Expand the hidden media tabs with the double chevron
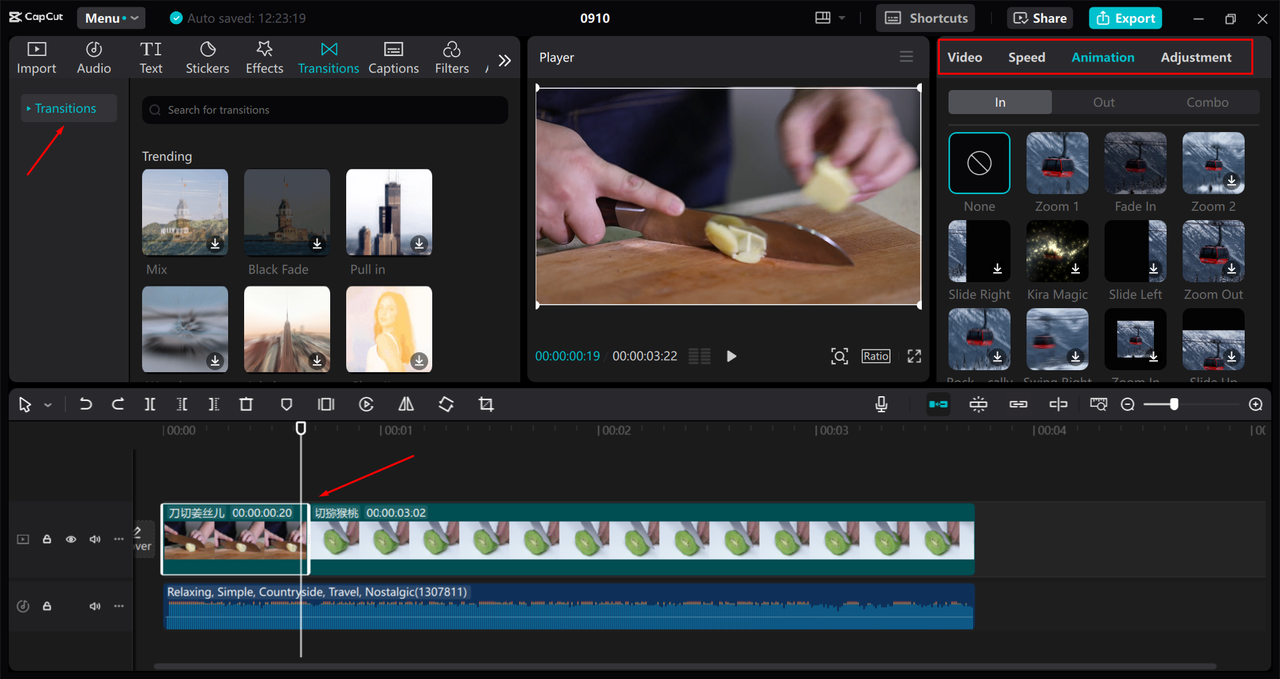This screenshot has height=679, width=1280. click(504, 60)
